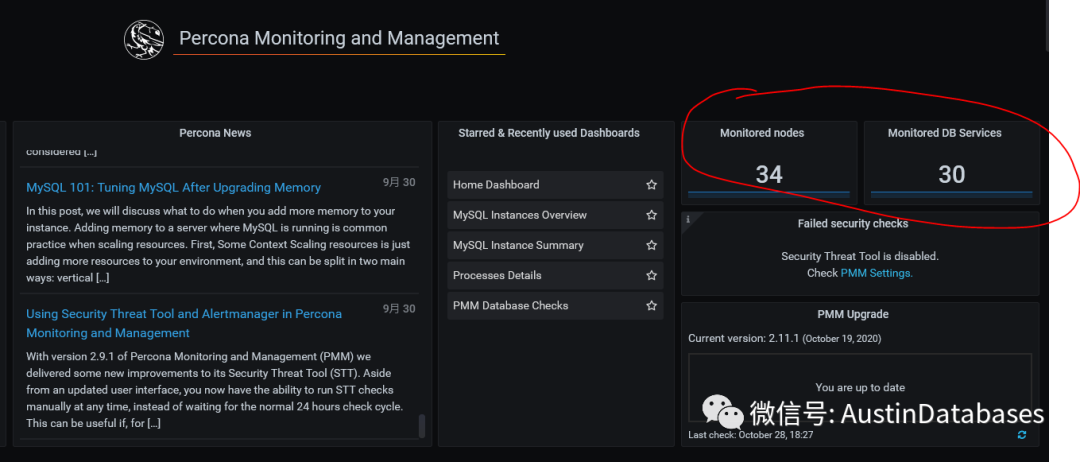
Task: Open Processes Details dashboard
Action: [x=497, y=275]
